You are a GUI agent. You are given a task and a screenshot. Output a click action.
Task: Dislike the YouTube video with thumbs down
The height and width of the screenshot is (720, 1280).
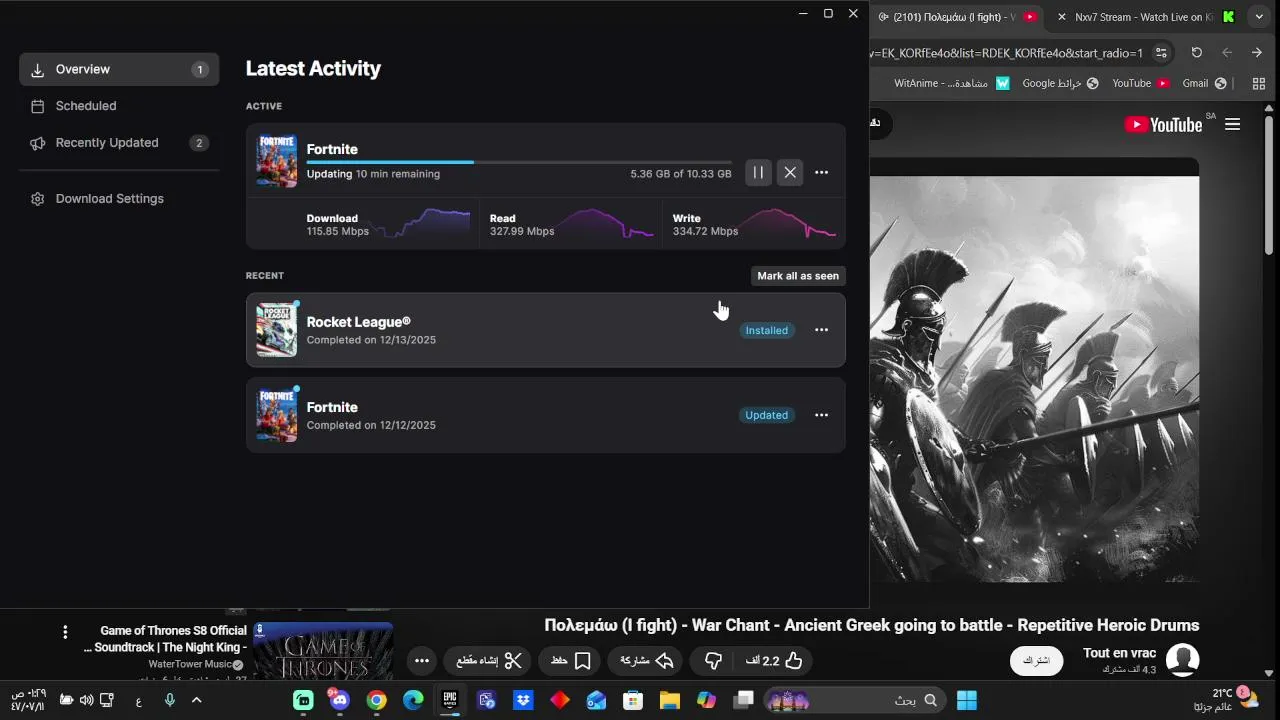click(x=713, y=661)
